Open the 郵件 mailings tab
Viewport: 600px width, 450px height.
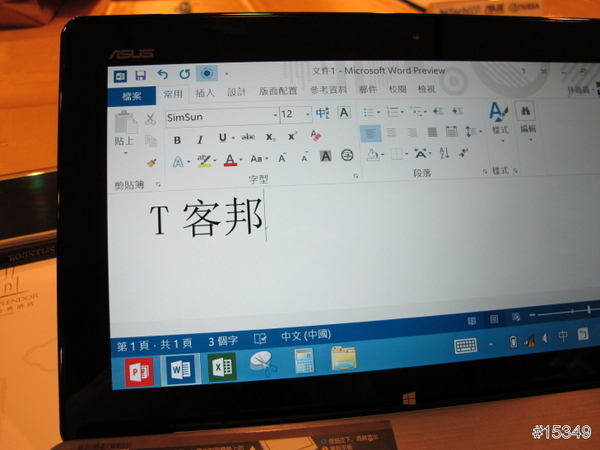(x=368, y=90)
